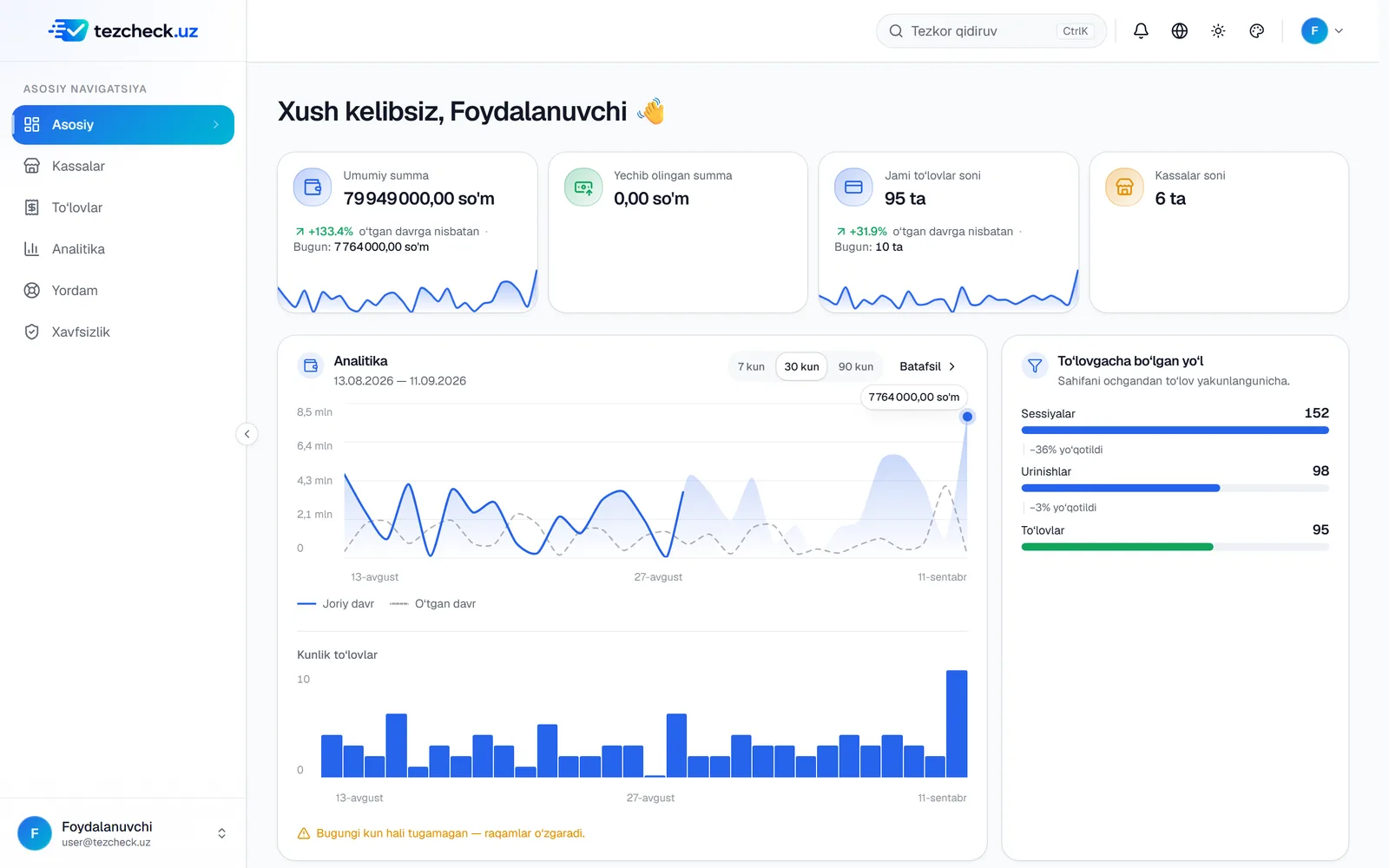Image resolution: width=1389 pixels, height=868 pixels.
Task: Select the 7 kun range option
Action: (751, 366)
